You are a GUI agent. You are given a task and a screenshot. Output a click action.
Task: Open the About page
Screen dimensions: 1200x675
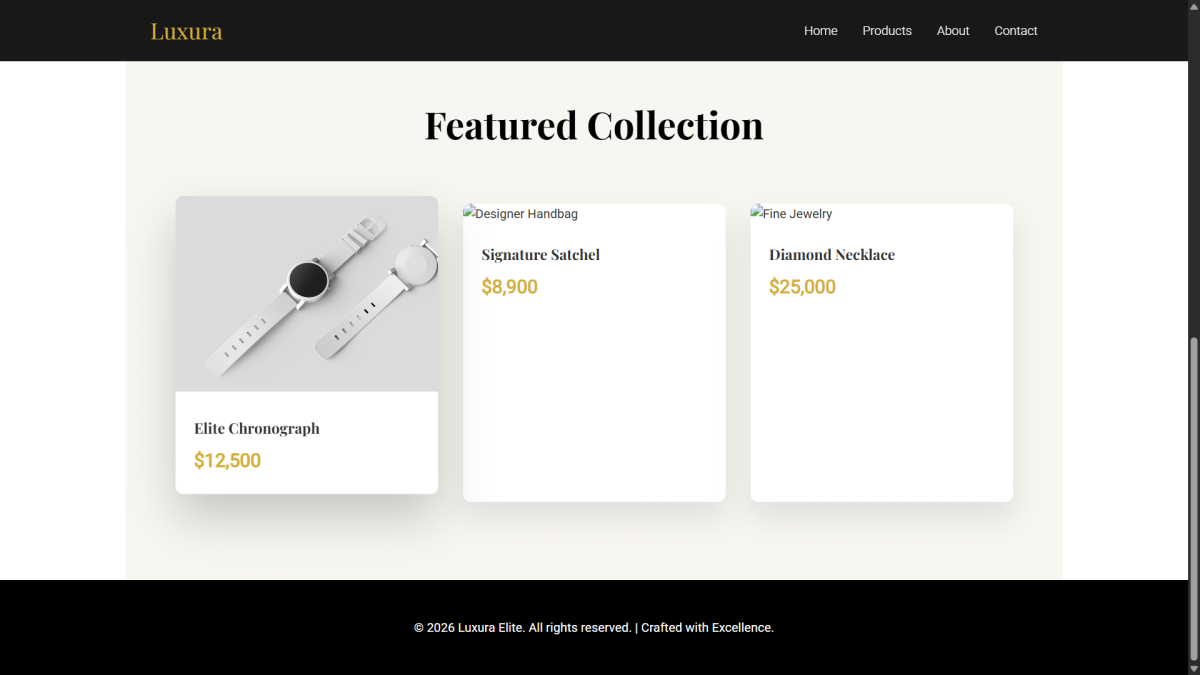click(953, 31)
